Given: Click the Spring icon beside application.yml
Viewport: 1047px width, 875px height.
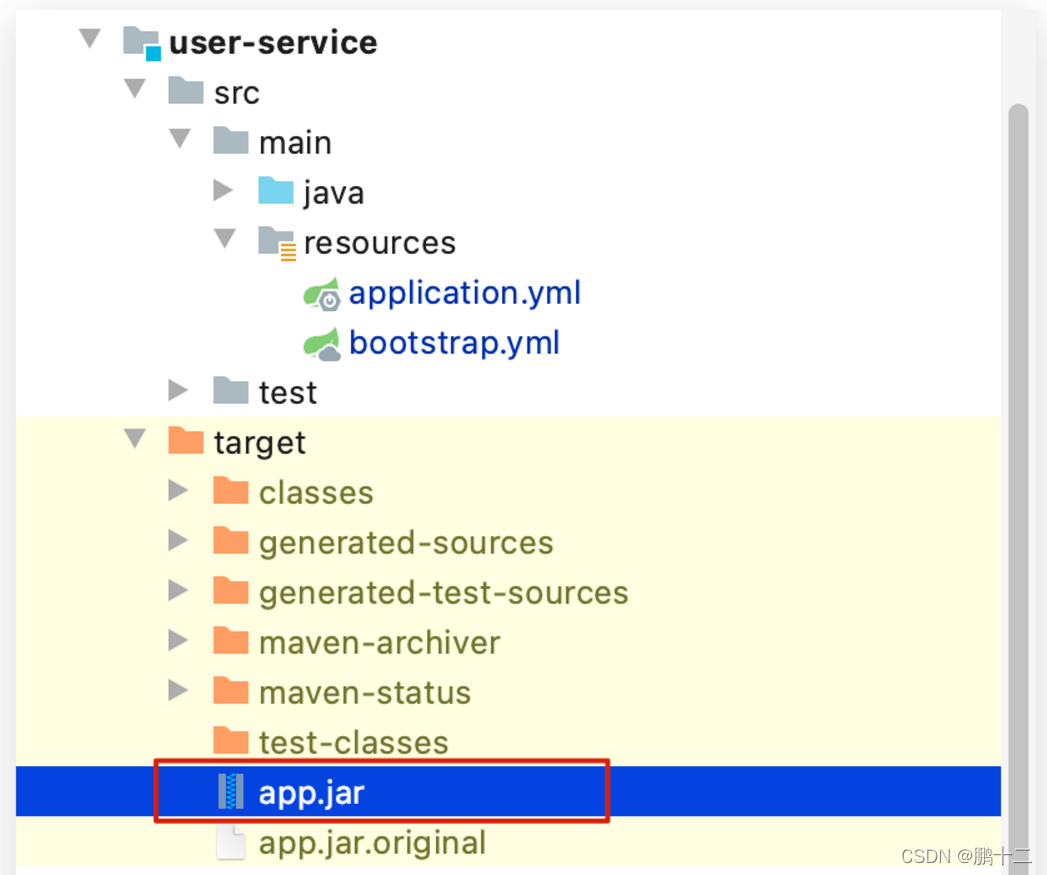Looking at the screenshot, I should pyautogui.click(x=323, y=293).
